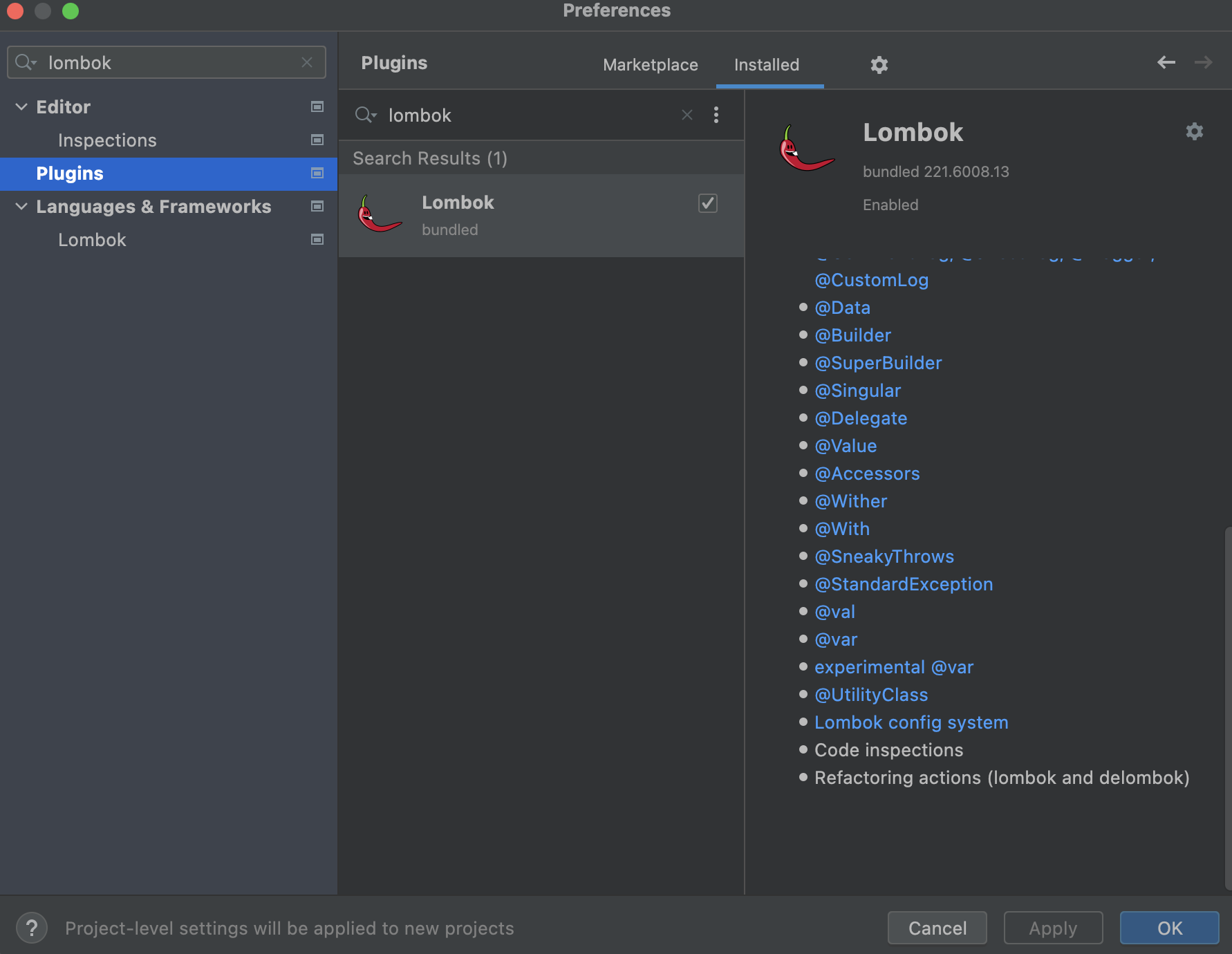Open the @SuperBuilder link

878,363
